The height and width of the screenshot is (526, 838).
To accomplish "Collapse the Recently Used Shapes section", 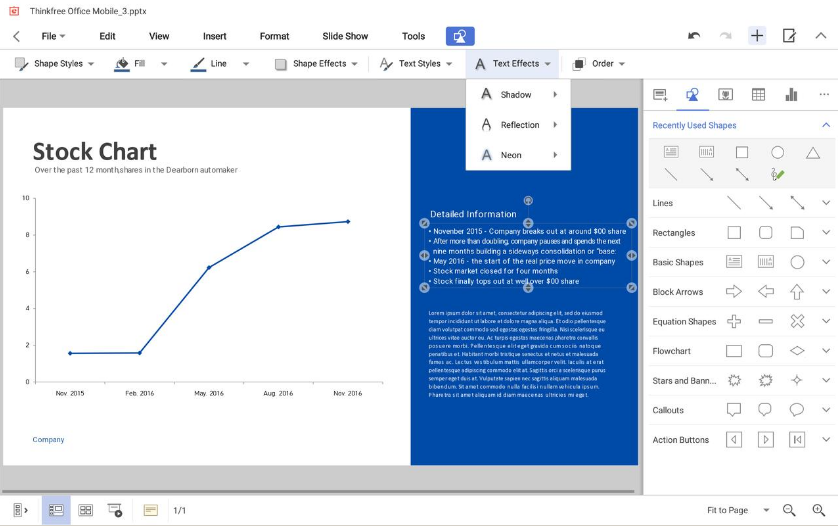I will (x=826, y=125).
